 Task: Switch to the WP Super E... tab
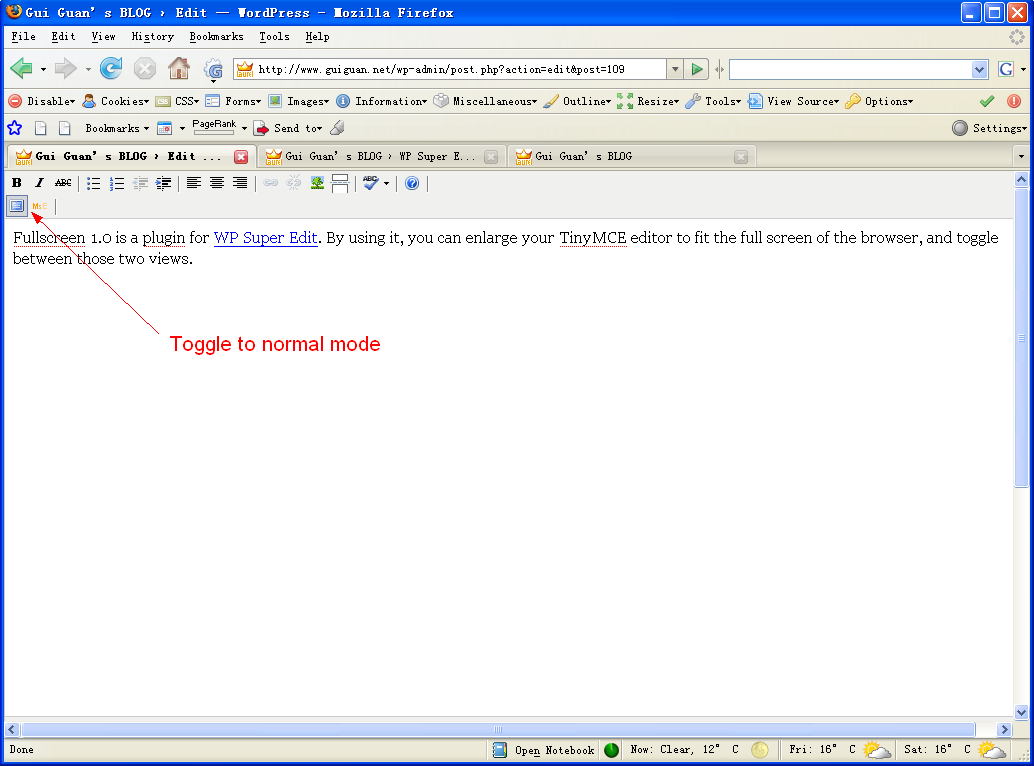[x=380, y=156]
